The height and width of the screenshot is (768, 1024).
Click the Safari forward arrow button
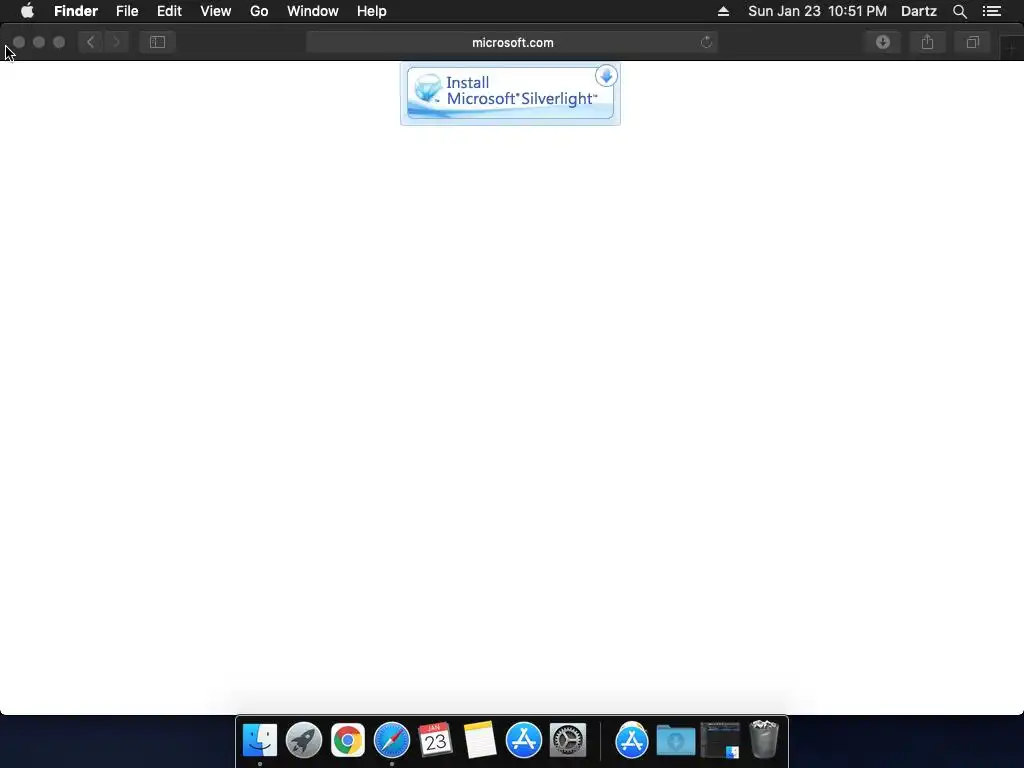point(116,42)
